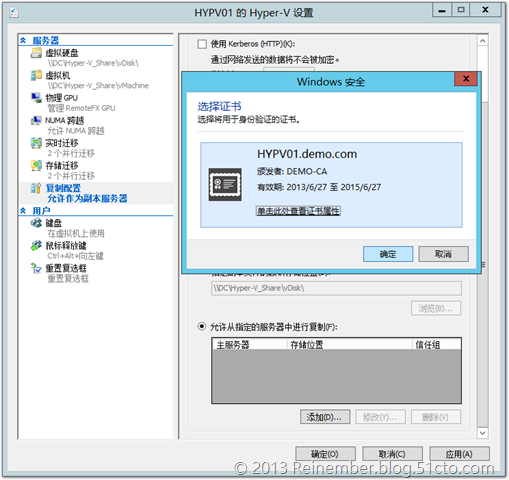Click the Ctrl+Alt+向左键 description
The width and height of the screenshot is (509, 480).
click(75, 256)
